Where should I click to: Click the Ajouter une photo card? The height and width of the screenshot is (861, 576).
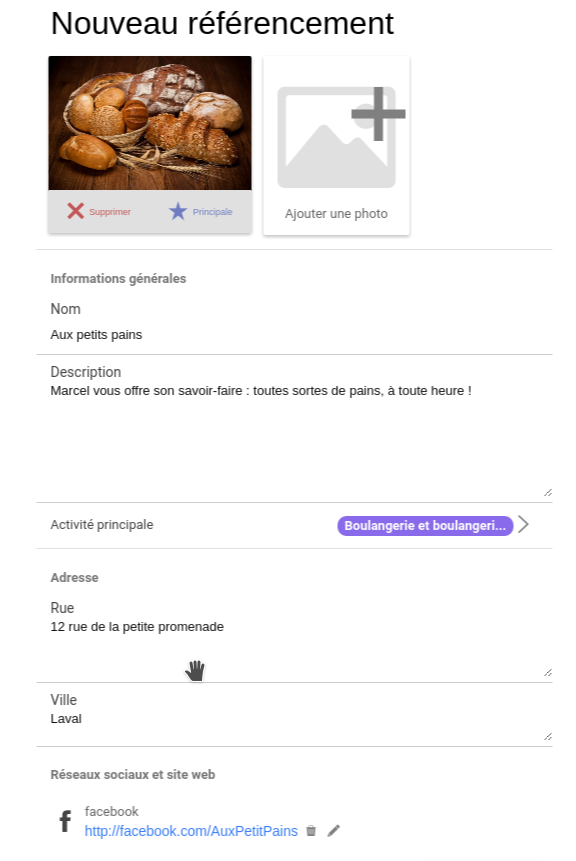[336, 146]
